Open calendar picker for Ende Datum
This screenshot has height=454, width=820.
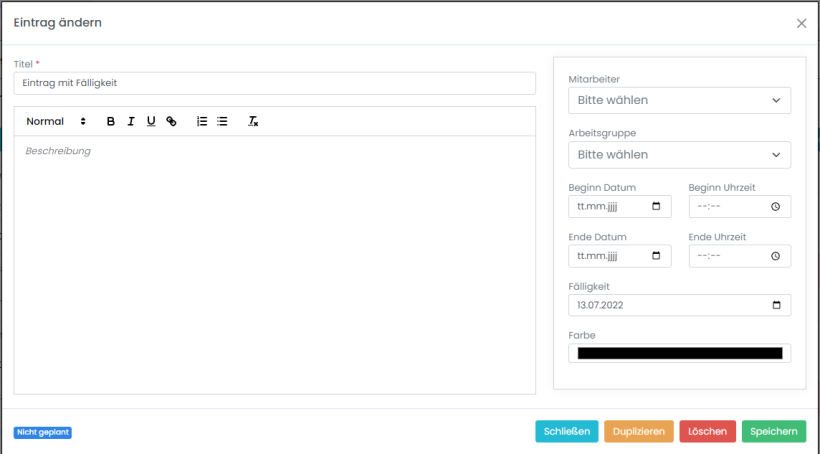pyautogui.click(x=656, y=256)
